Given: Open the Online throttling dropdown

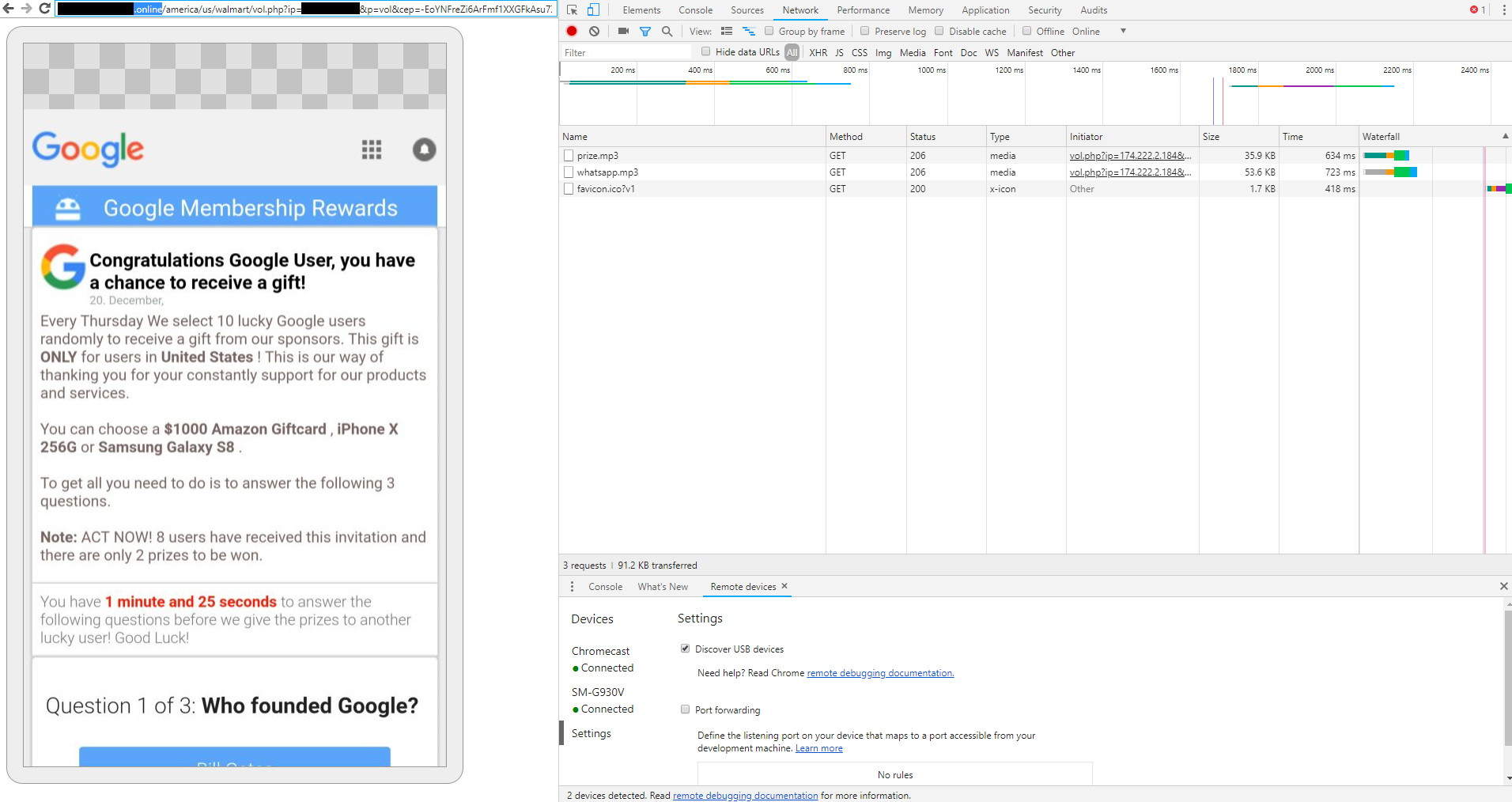Looking at the screenshot, I should click(1099, 31).
